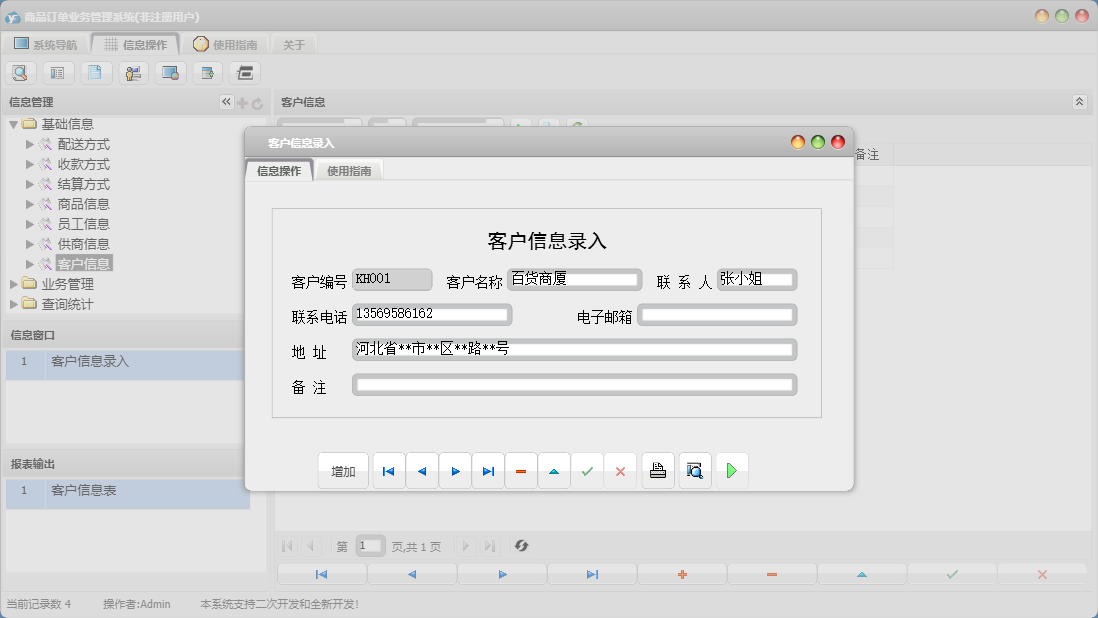Confirm the record with the green checkmark
The image size is (1098, 618).
[x=588, y=470]
